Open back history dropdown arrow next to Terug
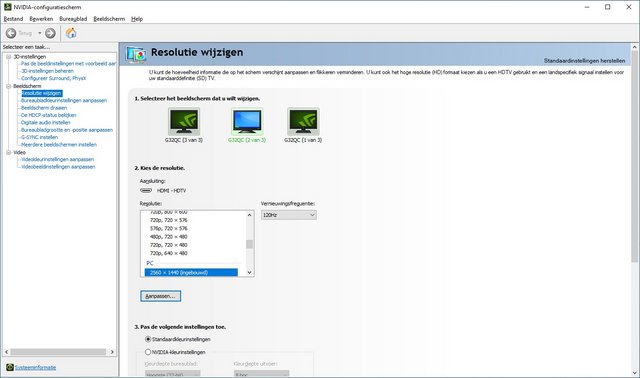The width and height of the screenshot is (640, 378). tap(40, 33)
